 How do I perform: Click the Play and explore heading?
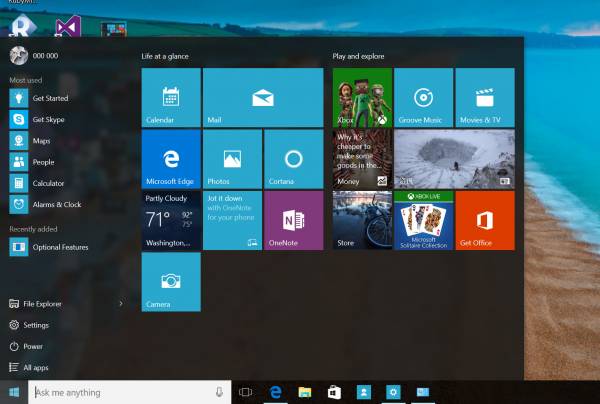click(x=358, y=56)
